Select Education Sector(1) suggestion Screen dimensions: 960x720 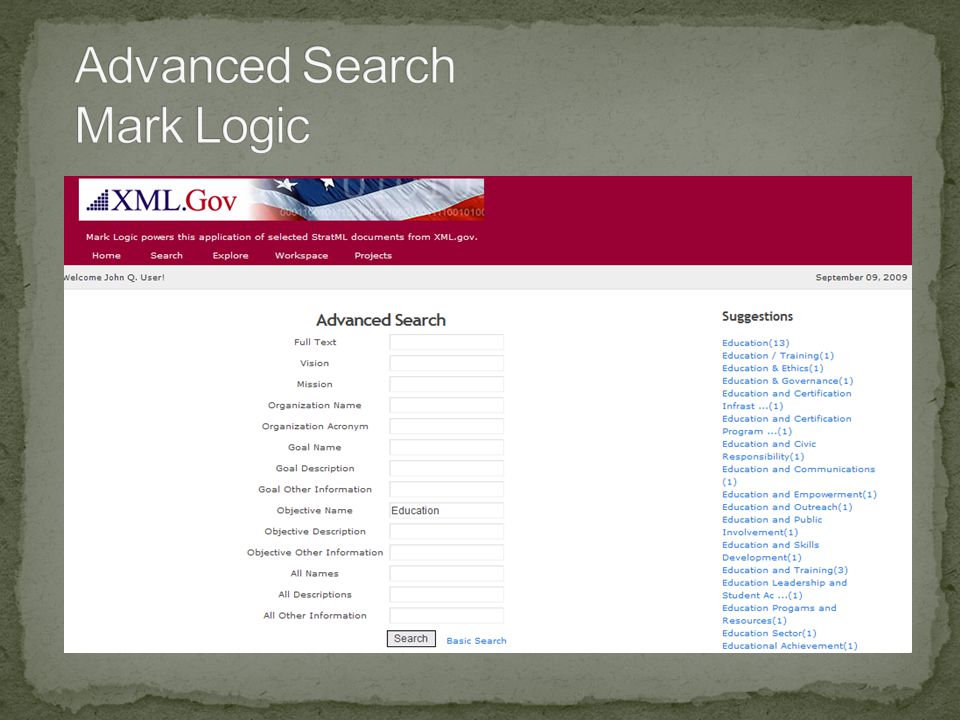coord(769,633)
